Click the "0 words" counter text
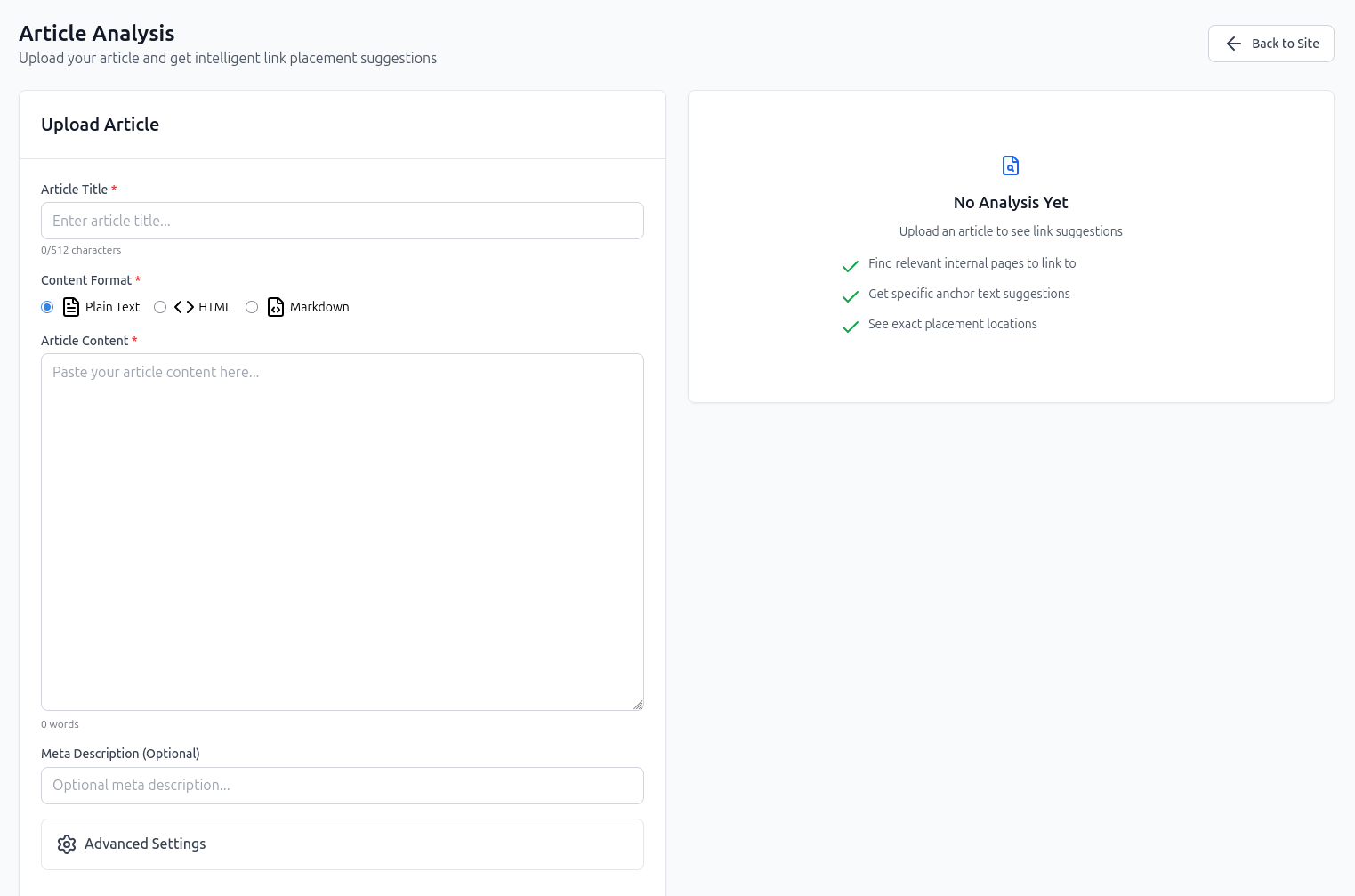The width and height of the screenshot is (1355, 896). pos(60,724)
